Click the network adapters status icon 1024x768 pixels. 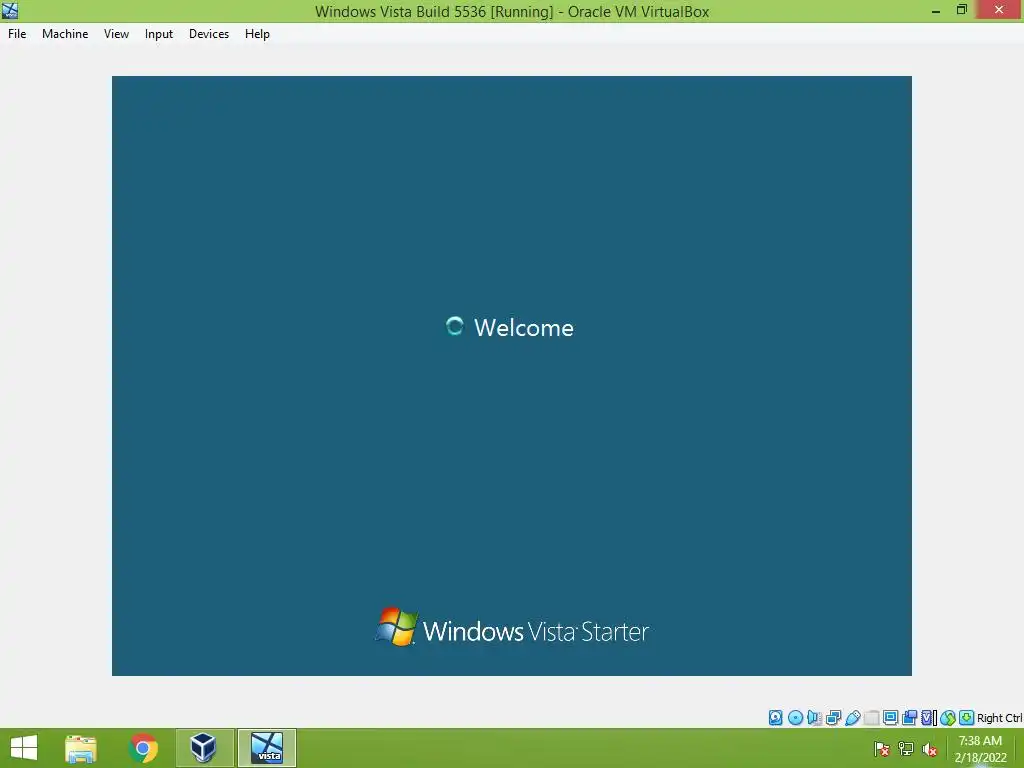pyautogui.click(x=833, y=718)
